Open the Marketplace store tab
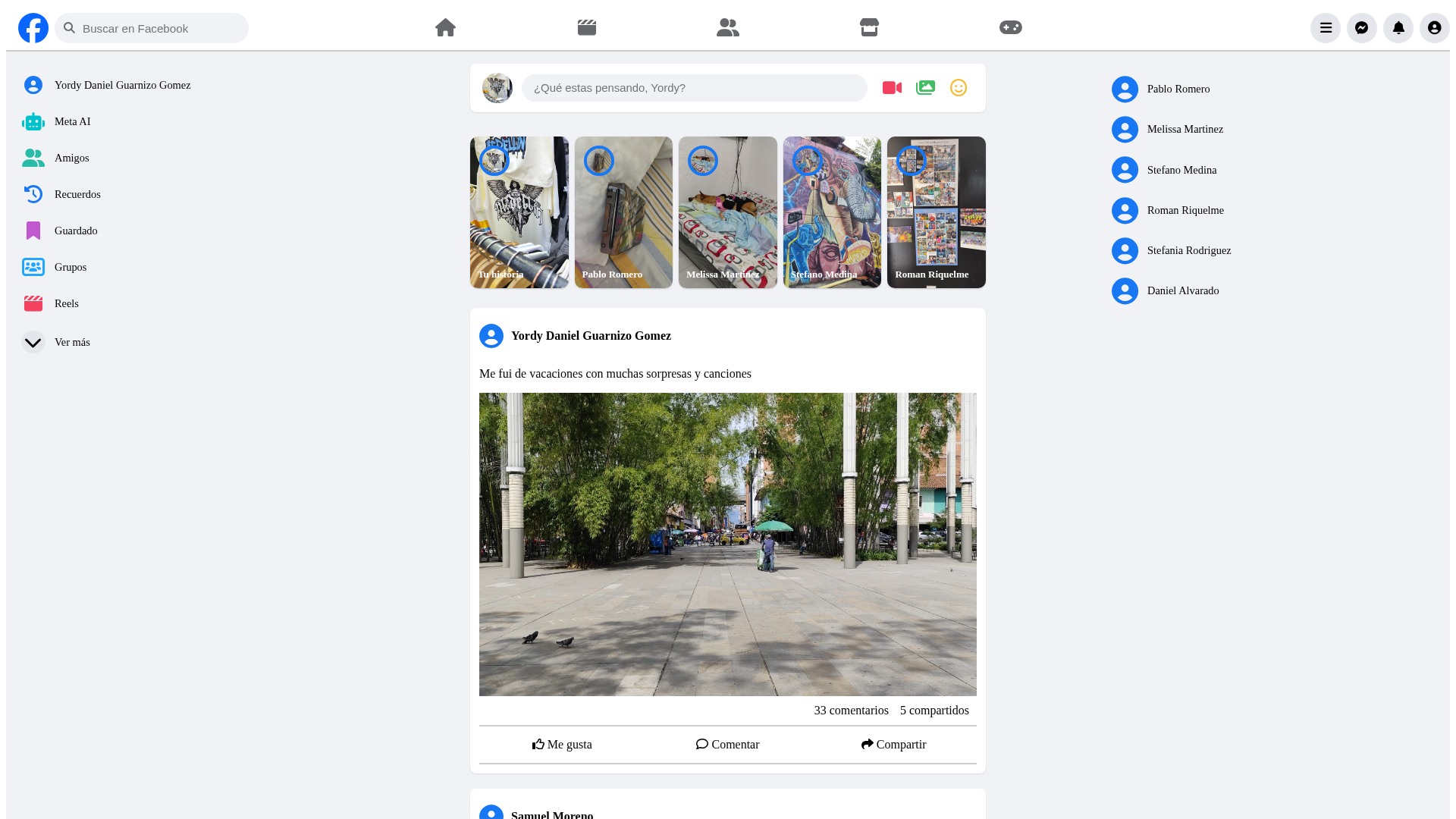Screen dimensions: 1456x819 point(869,27)
